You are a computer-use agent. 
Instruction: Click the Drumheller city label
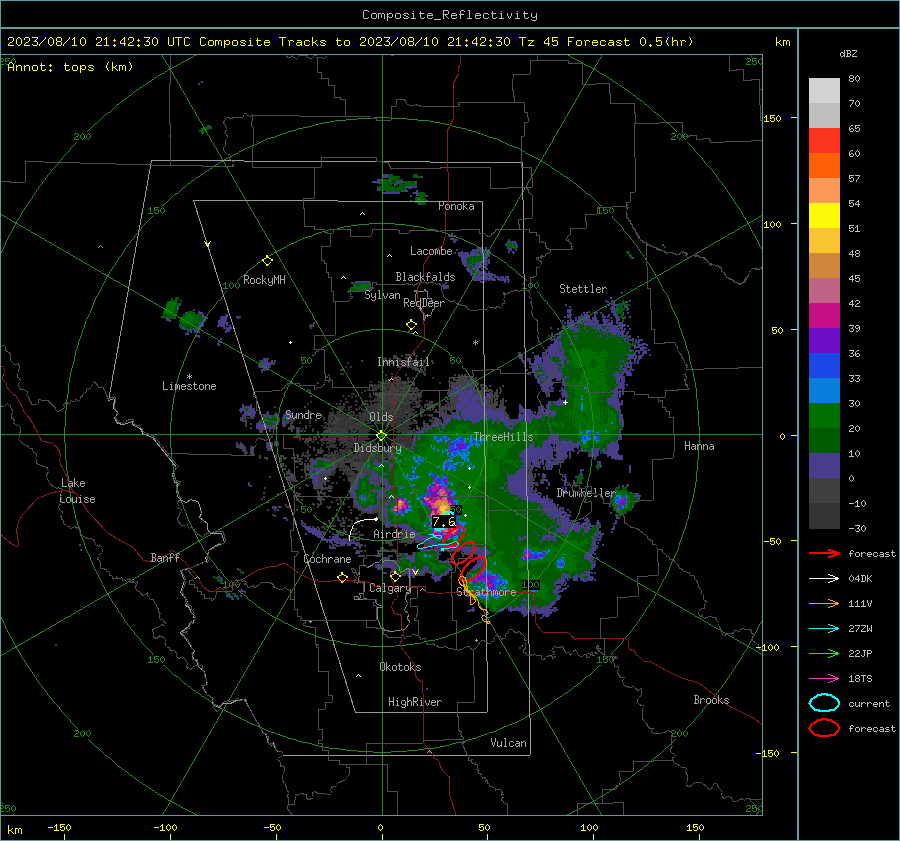(585, 493)
